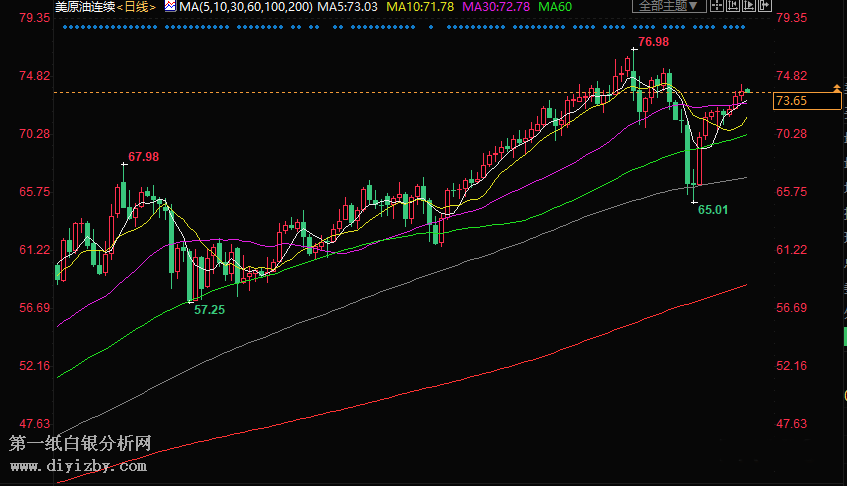Click the 57.25 low price marker
This screenshot has height=486, width=847.
click(209, 310)
